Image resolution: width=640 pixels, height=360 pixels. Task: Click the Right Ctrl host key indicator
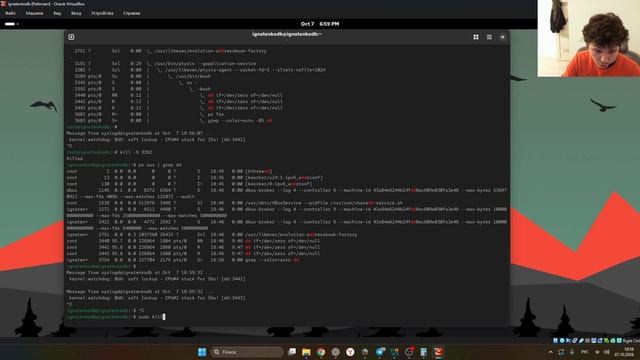click(x=631, y=340)
